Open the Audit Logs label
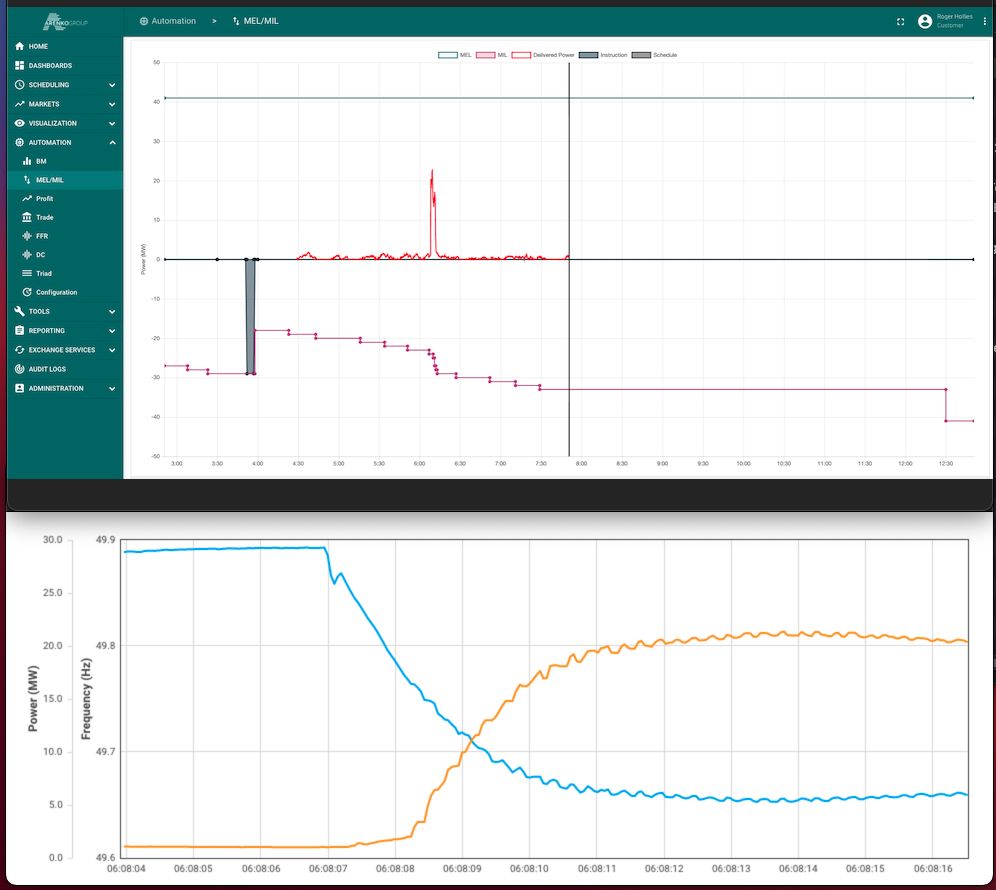This screenshot has height=890, width=996. tap(47, 369)
